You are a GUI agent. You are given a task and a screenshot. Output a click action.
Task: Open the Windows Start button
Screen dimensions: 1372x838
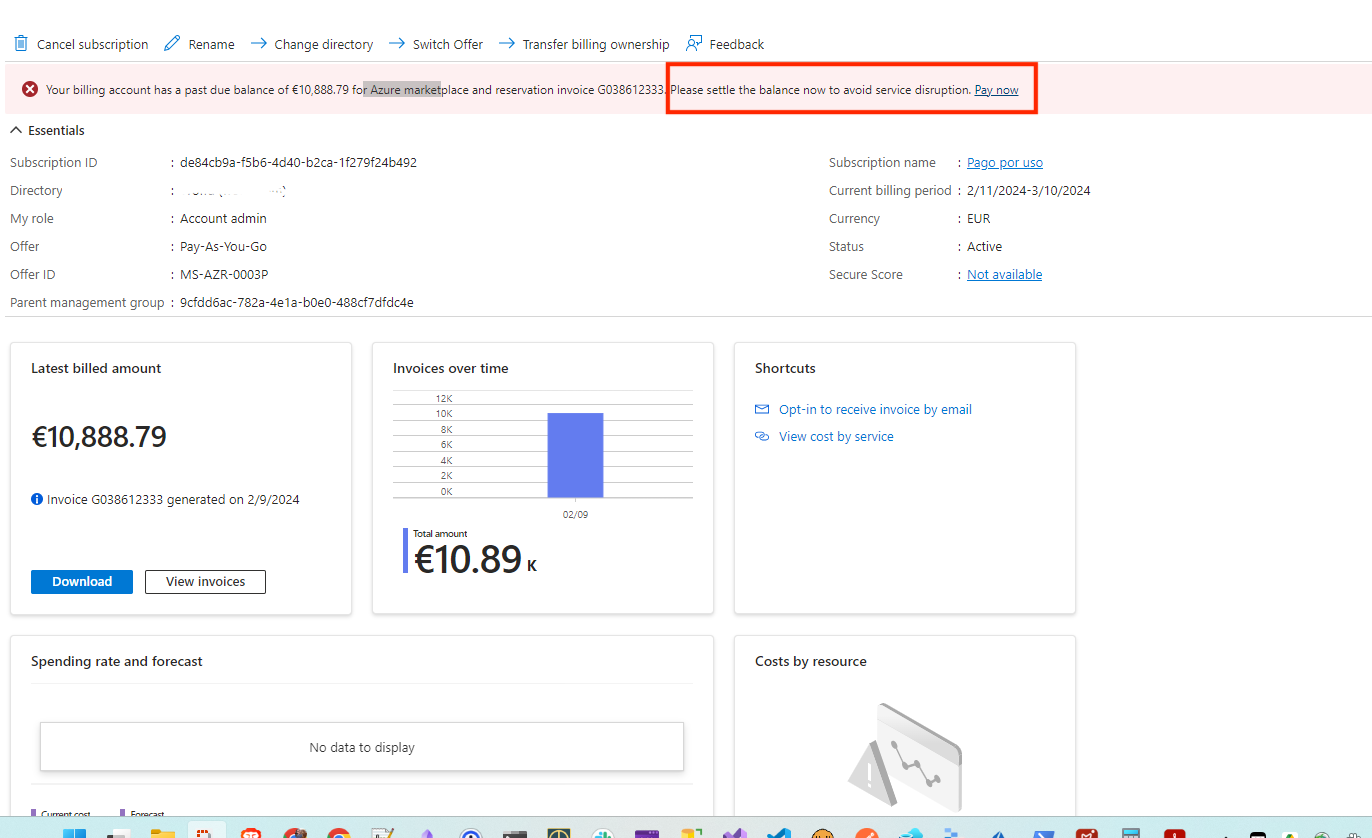coord(74,832)
